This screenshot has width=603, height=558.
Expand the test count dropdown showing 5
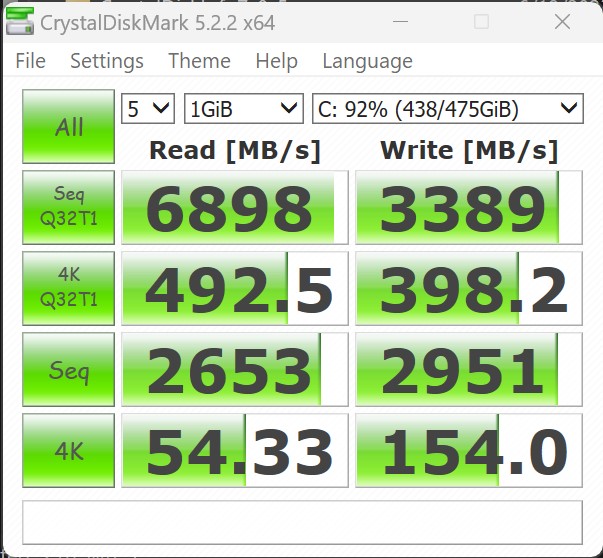(x=148, y=109)
